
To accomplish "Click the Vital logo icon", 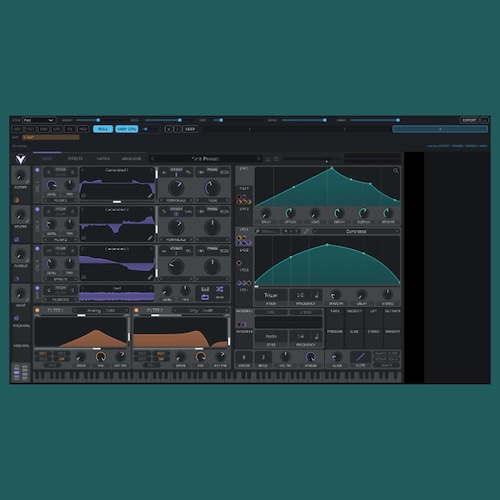I will 21,159.
